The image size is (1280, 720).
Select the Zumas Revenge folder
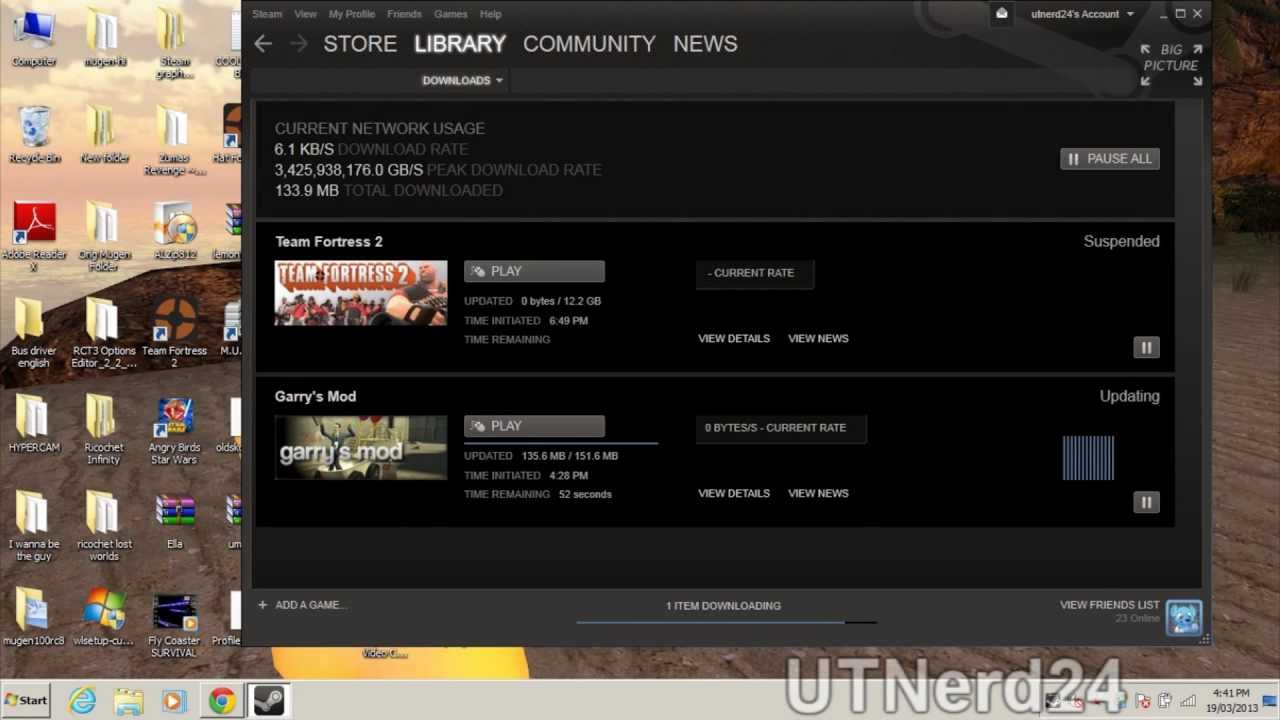pos(174,141)
